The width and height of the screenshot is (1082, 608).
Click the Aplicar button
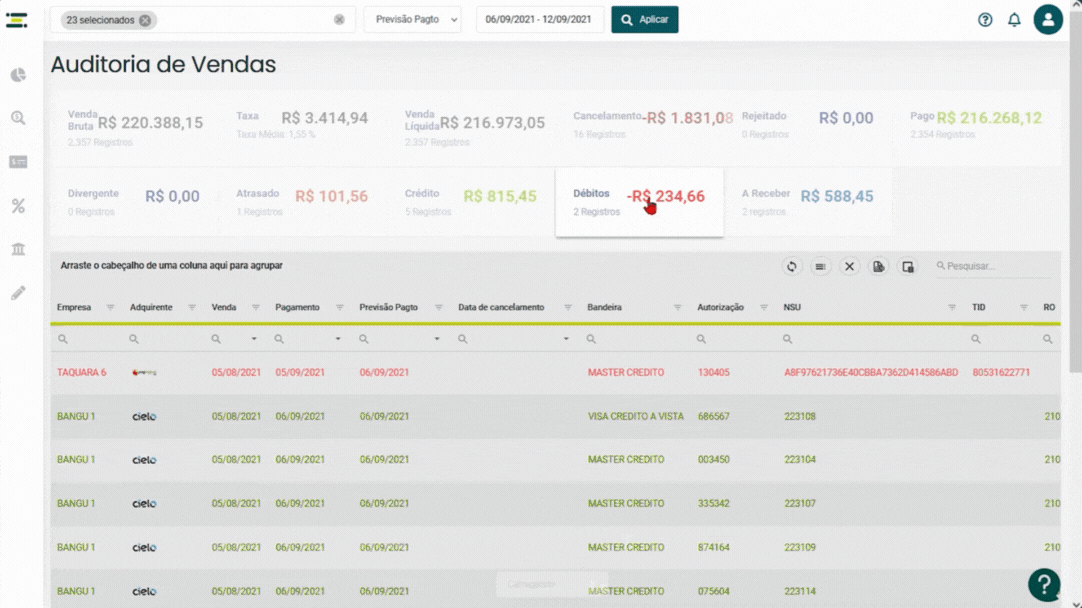point(645,19)
